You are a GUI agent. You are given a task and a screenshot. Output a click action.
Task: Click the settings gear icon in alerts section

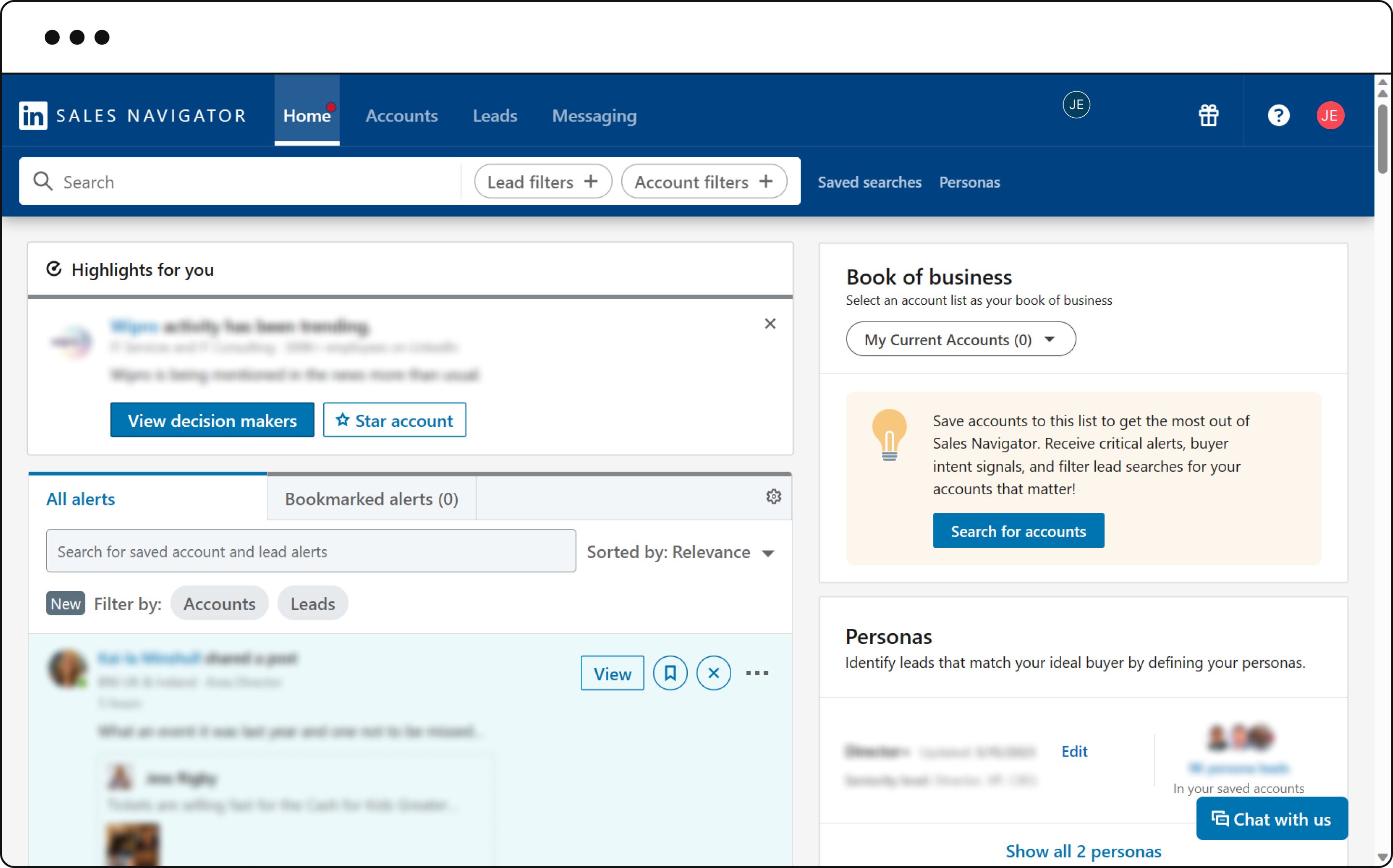774,497
